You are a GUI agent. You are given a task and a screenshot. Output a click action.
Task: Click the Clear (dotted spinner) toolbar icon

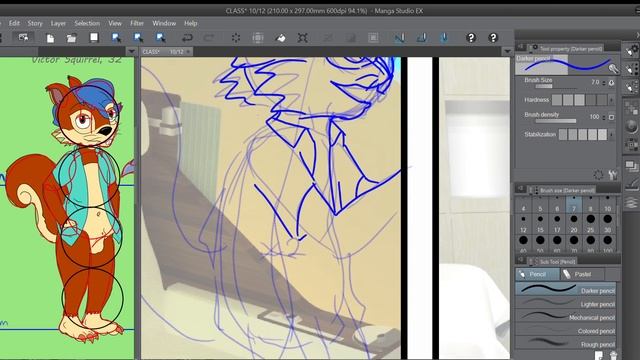click(x=236, y=38)
